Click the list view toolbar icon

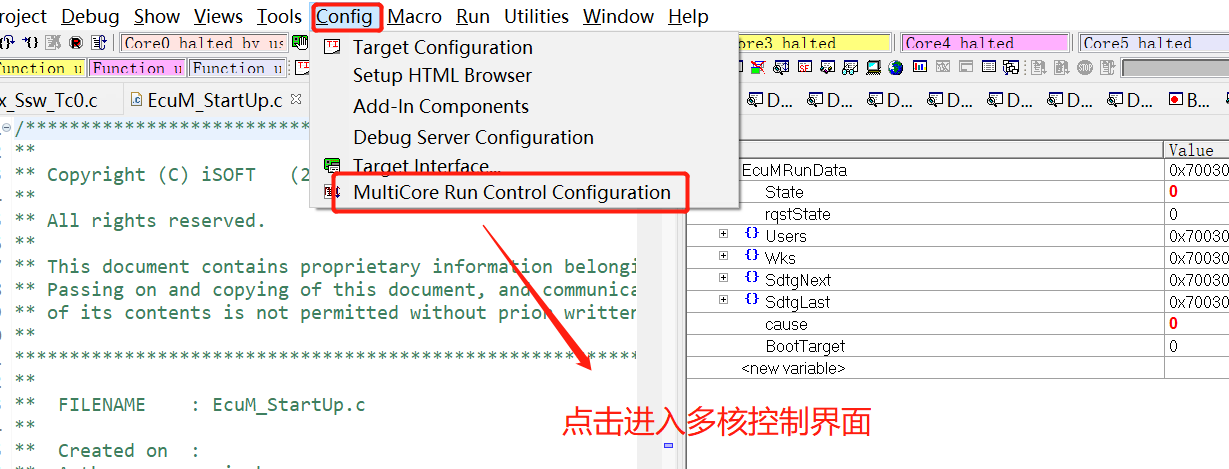pos(989,67)
